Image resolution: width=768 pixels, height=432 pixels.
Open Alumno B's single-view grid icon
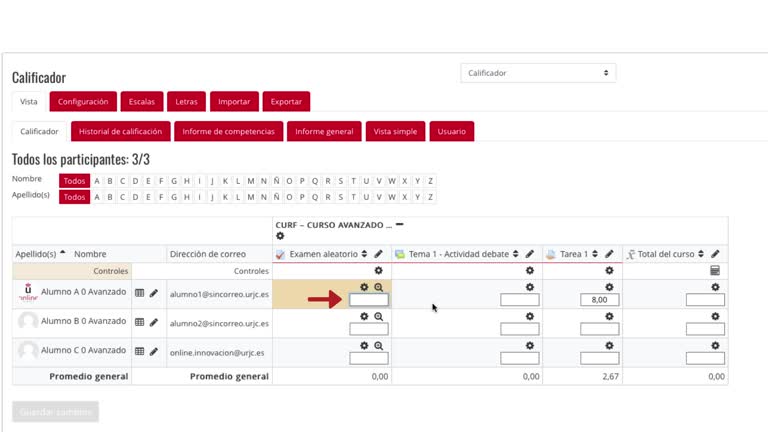(140, 322)
